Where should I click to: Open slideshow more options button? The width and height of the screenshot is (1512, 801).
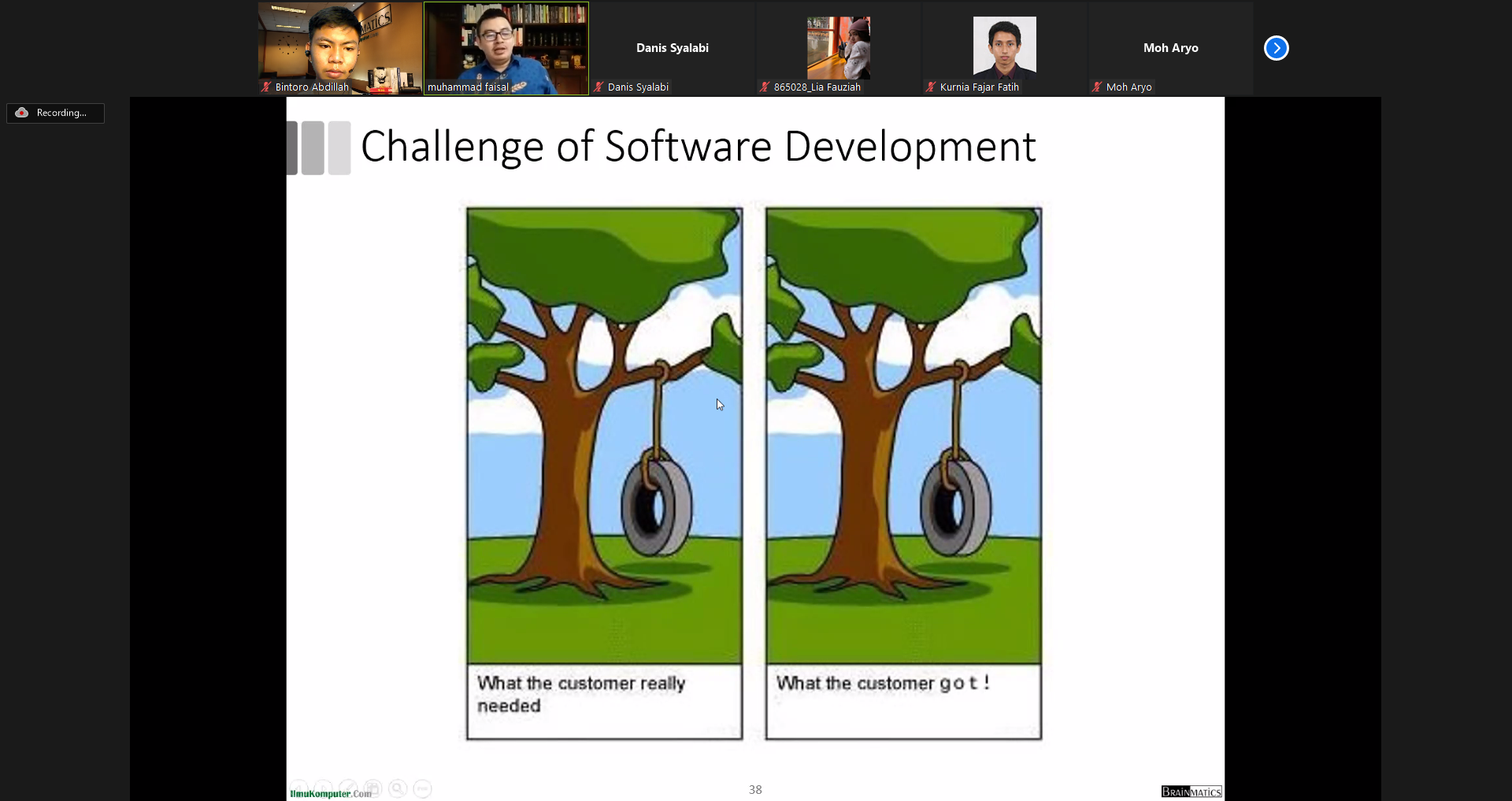[x=423, y=788]
